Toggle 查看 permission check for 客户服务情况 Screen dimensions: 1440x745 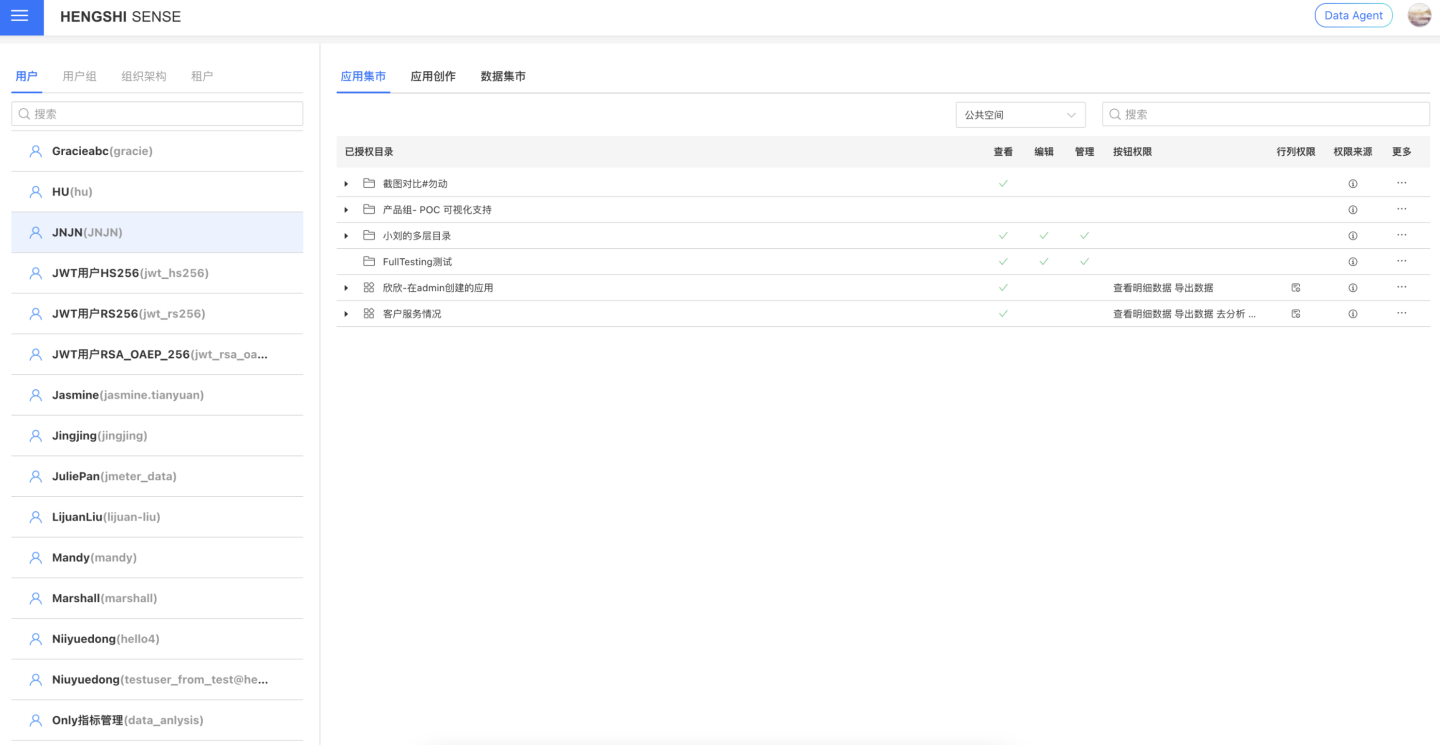click(x=1003, y=314)
